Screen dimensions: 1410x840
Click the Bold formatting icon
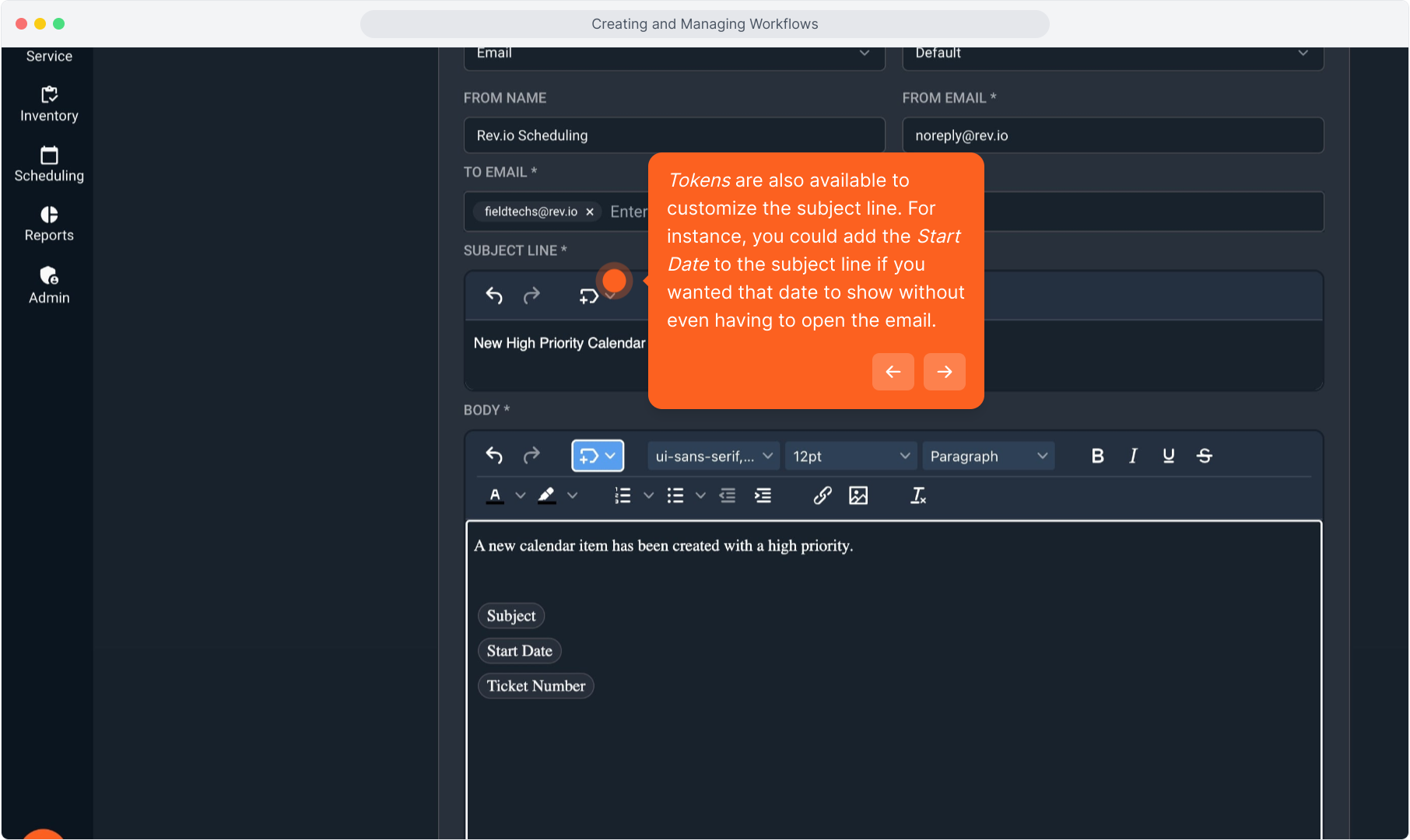1097,456
